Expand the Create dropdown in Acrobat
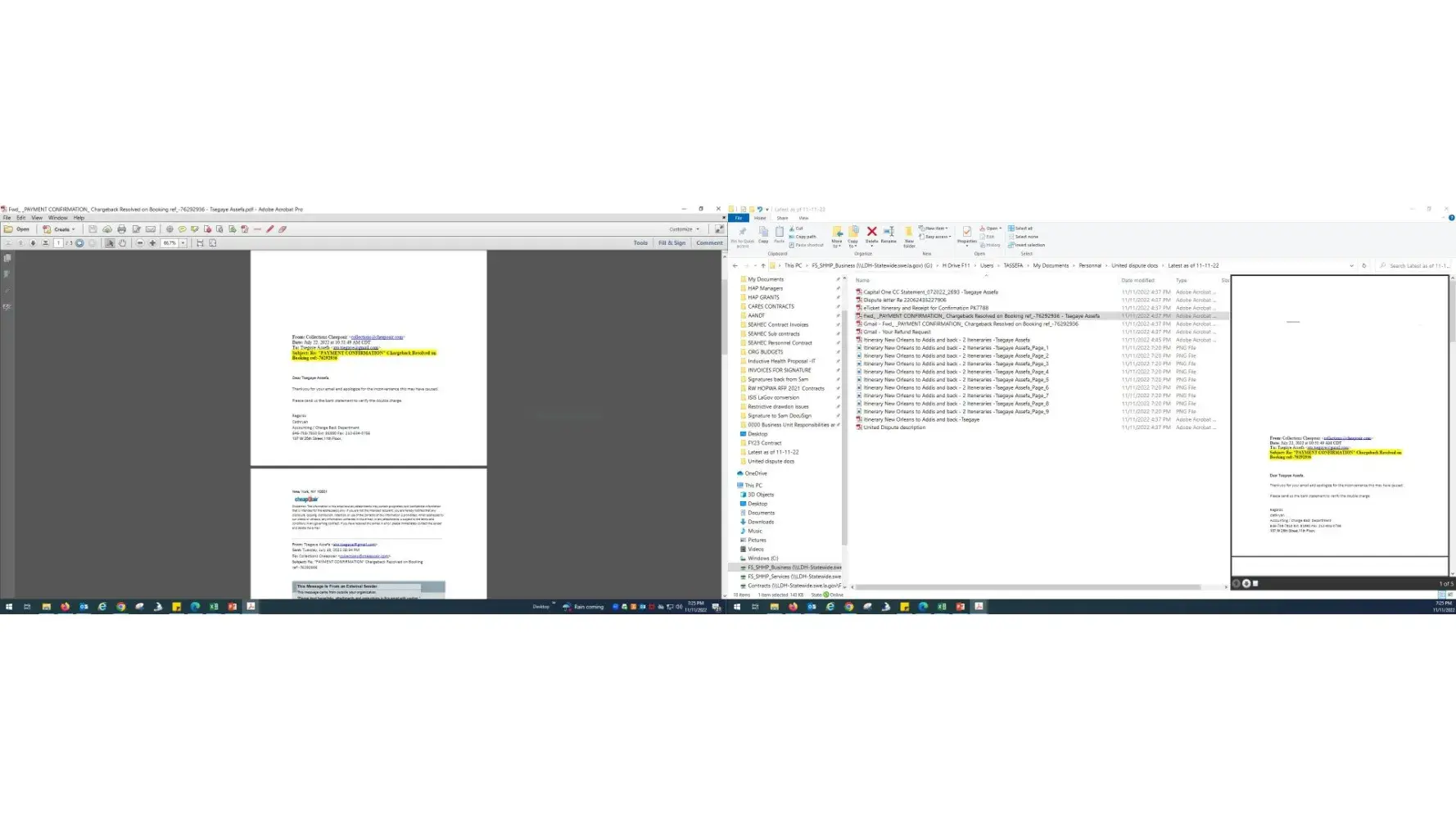 tap(59, 229)
